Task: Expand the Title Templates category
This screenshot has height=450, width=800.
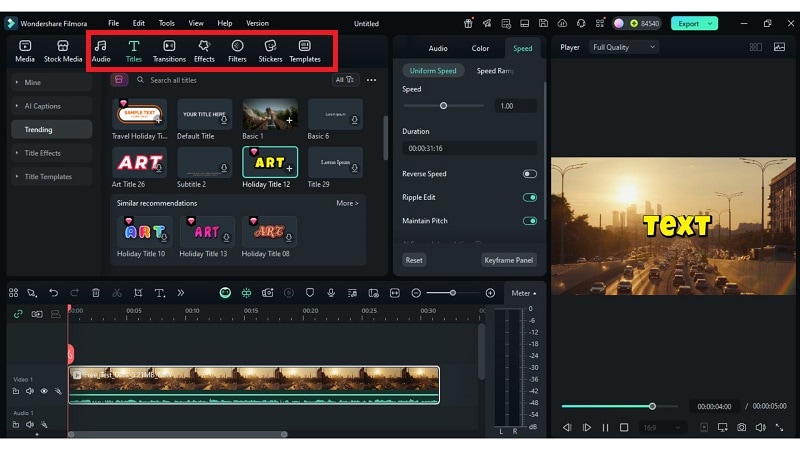Action: [52, 177]
